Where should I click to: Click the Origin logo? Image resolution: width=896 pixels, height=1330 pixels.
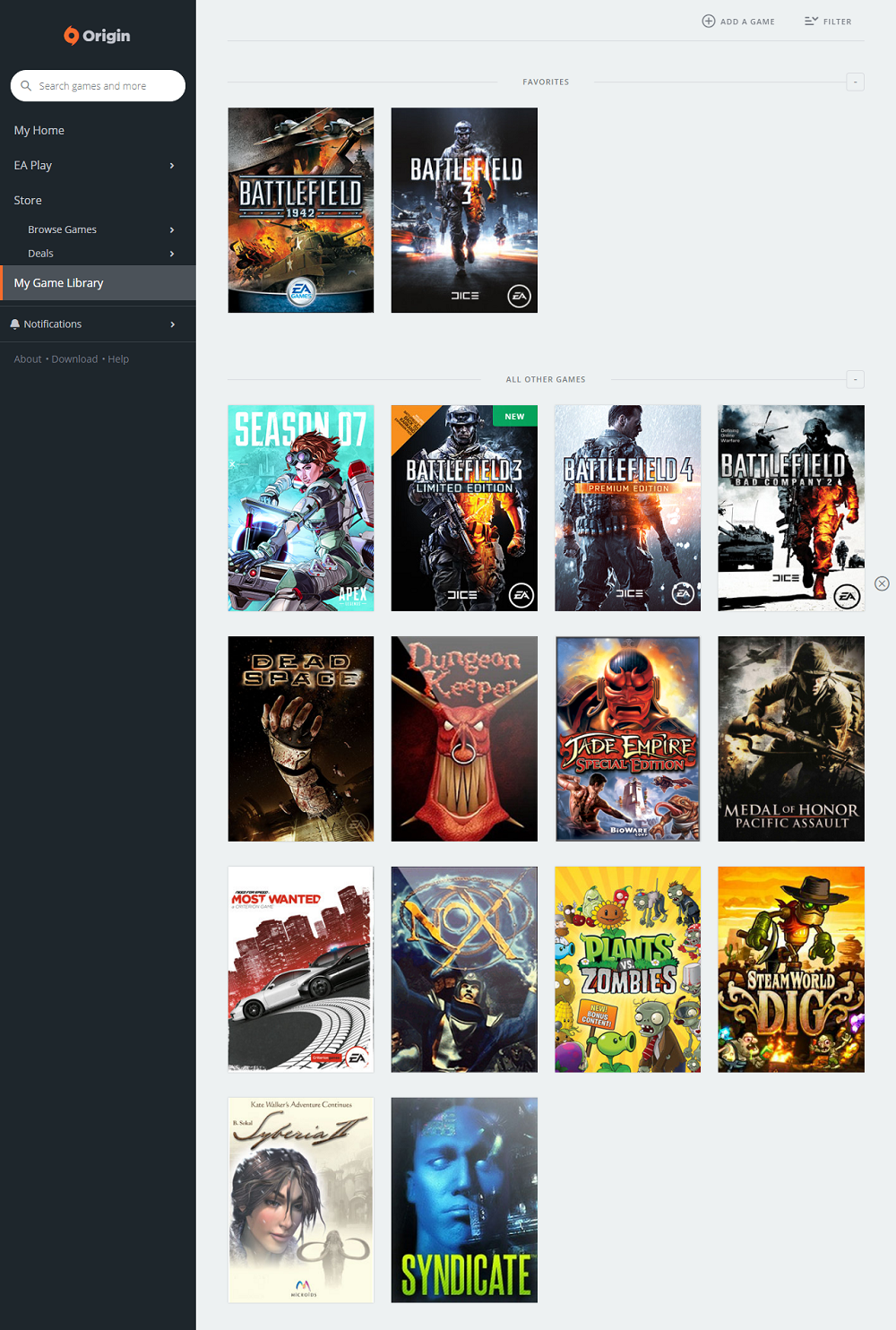(x=97, y=36)
